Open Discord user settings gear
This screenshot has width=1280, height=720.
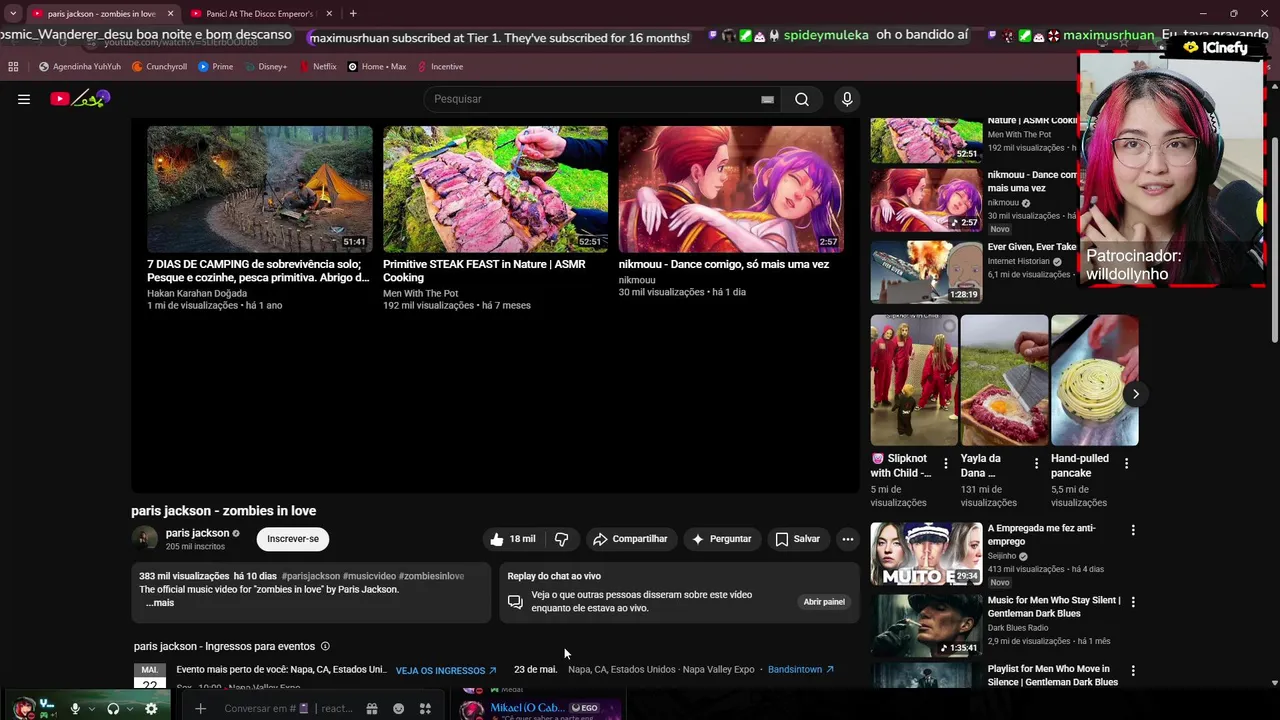[x=151, y=709]
